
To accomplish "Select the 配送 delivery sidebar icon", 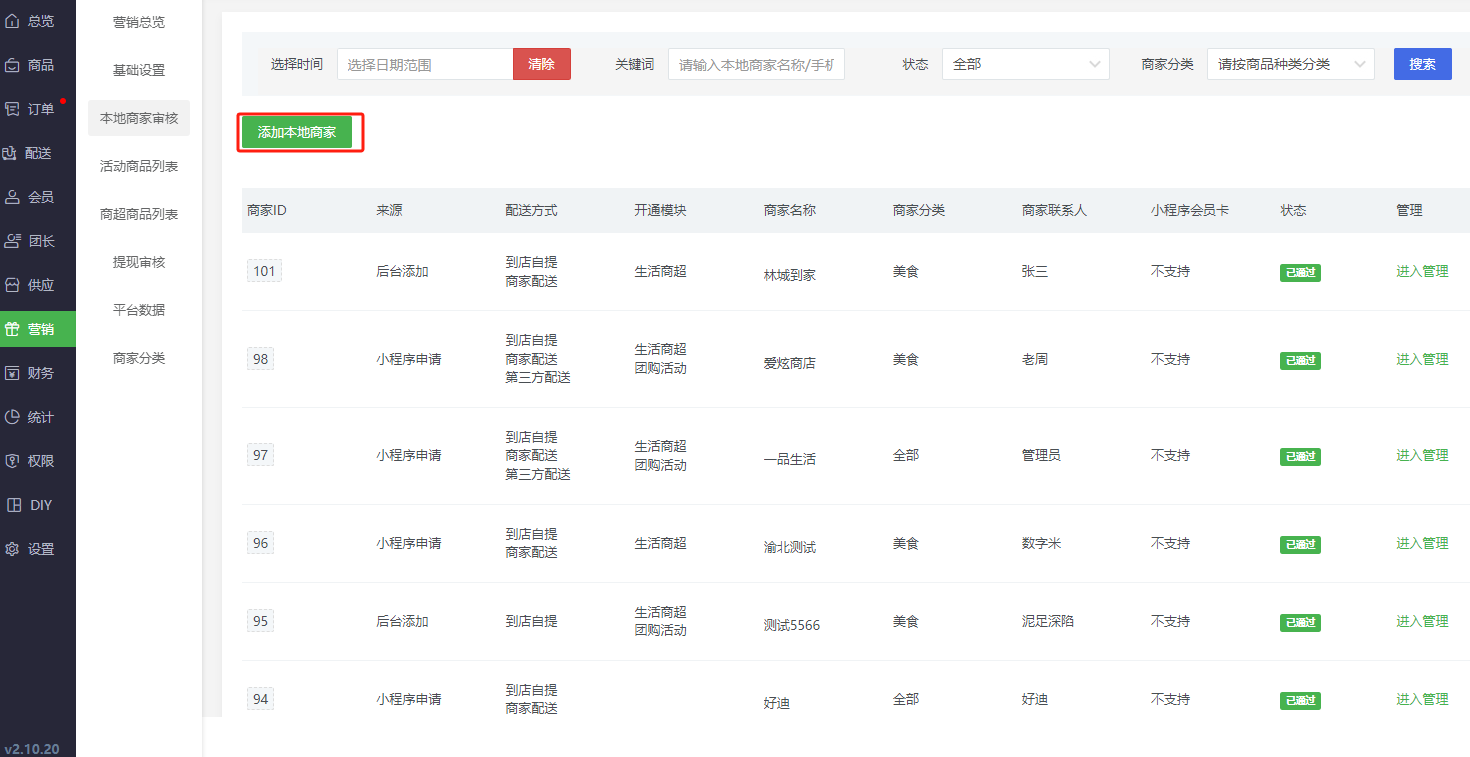I will pyautogui.click(x=11, y=153).
